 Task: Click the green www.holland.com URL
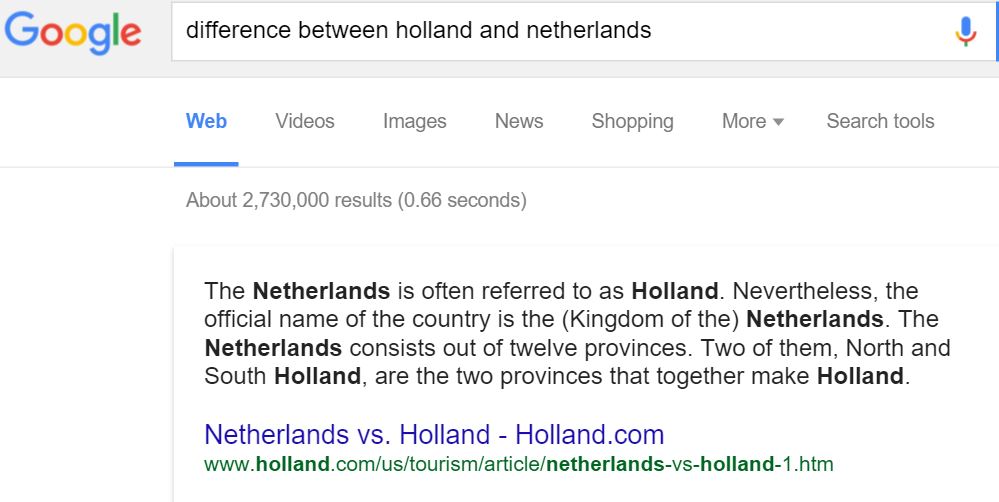(x=518, y=464)
